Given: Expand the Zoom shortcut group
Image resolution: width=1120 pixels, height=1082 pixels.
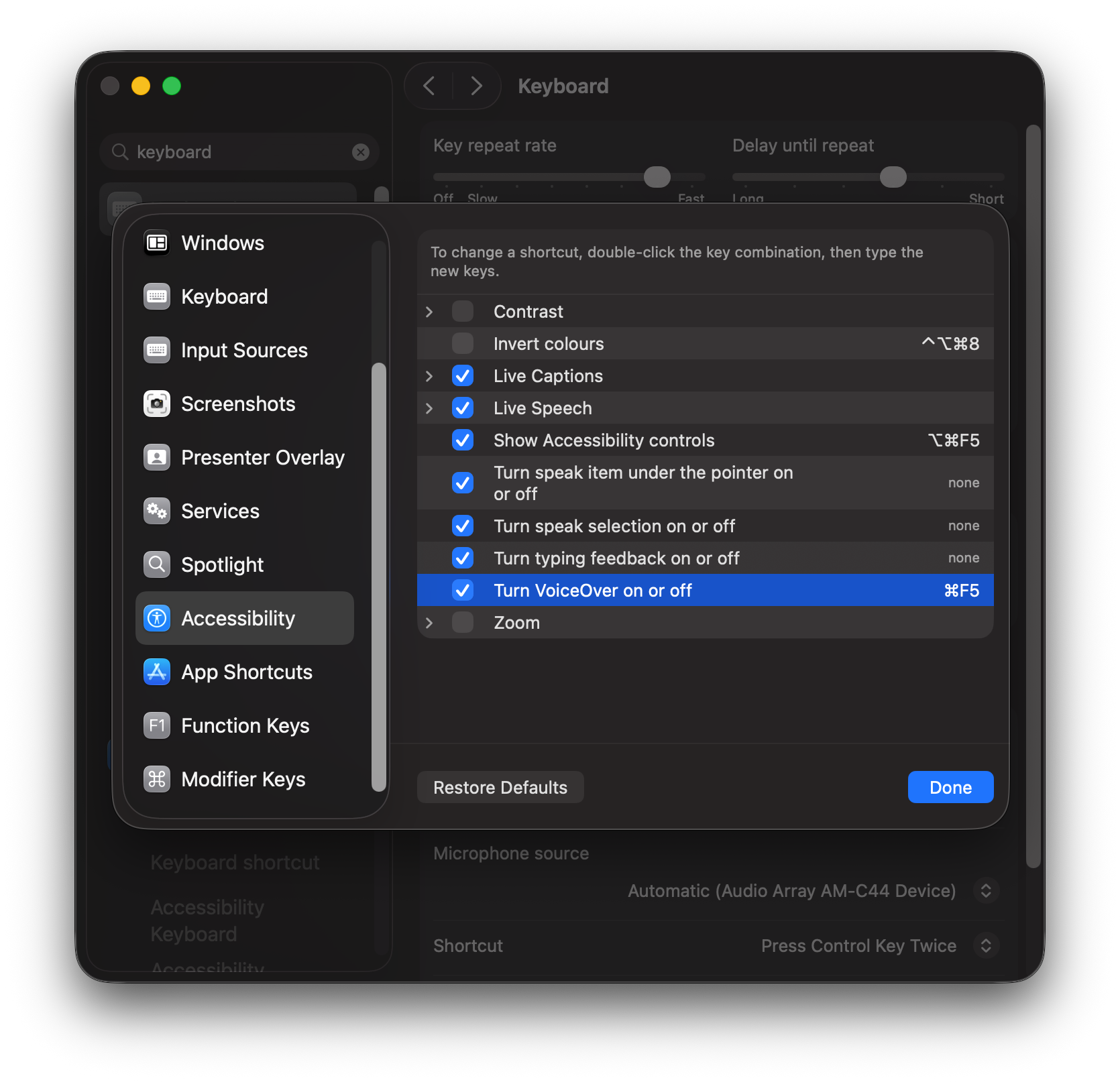Looking at the screenshot, I should 429,622.
